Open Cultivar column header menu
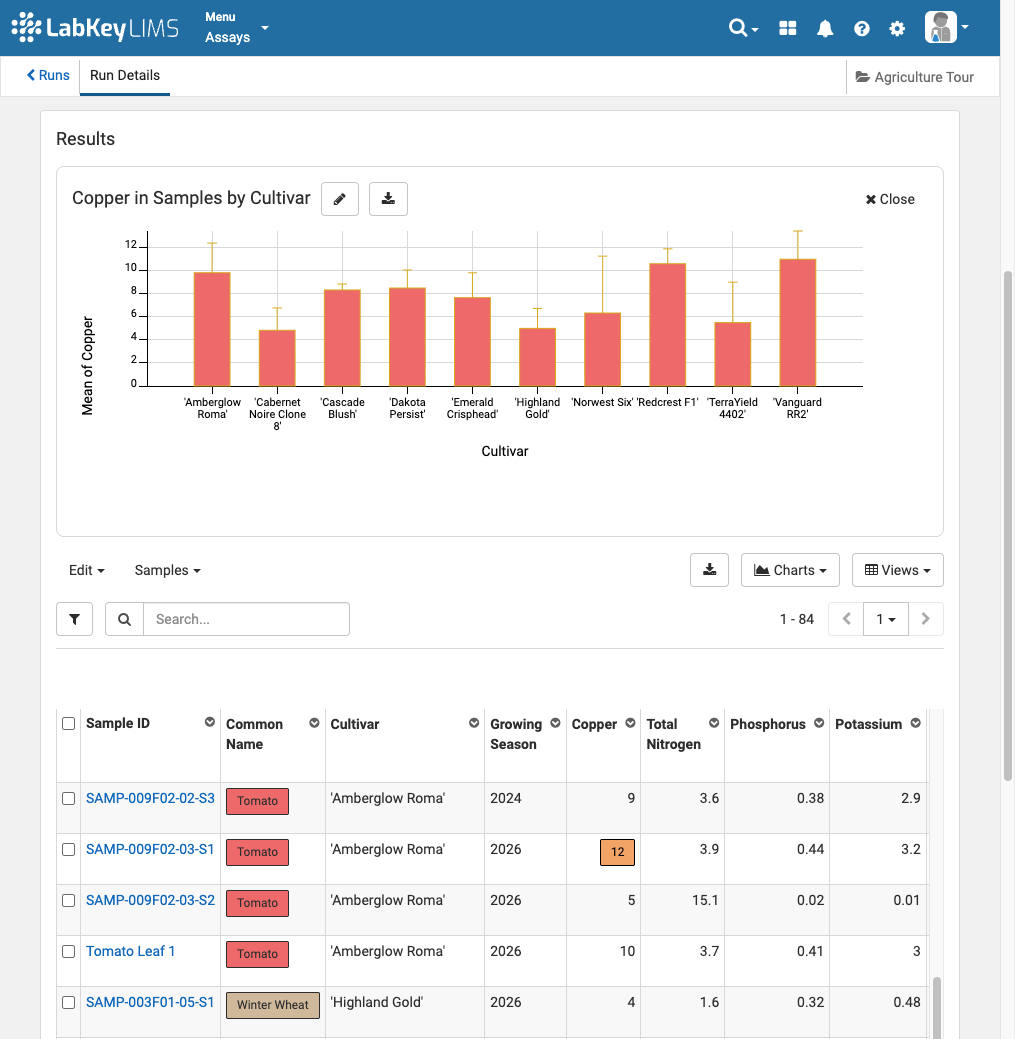The height and width of the screenshot is (1039, 1015). (x=474, y=723)
